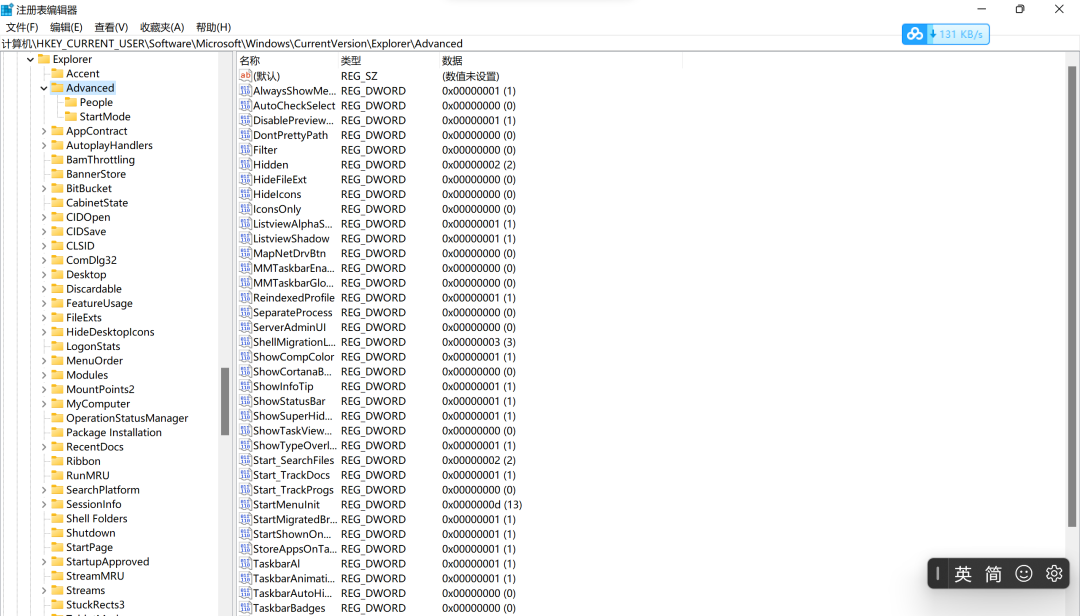
Task: Expand the StartupApproved node
Action: click(x=44, y=562)
